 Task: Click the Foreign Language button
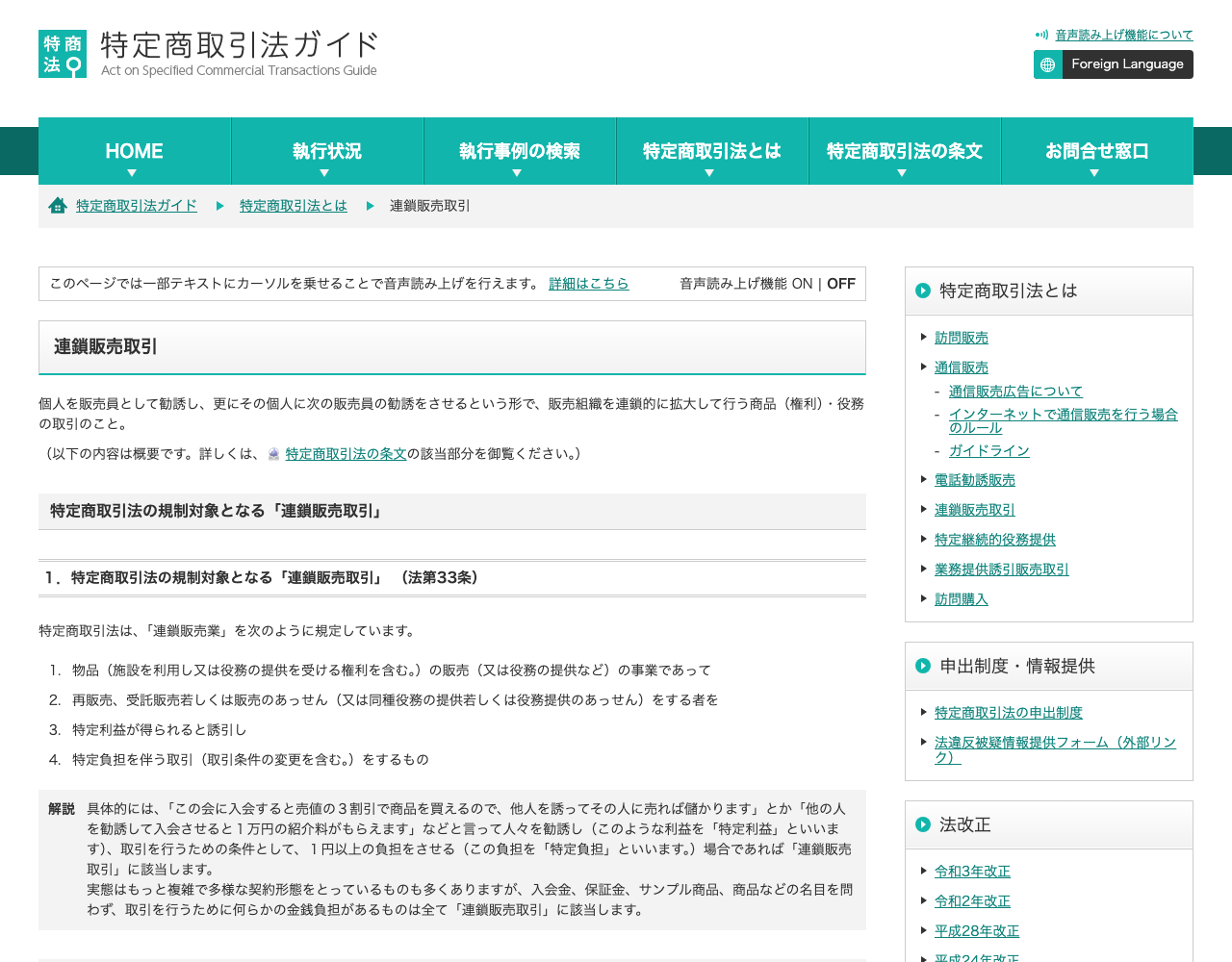point(1114,64)
